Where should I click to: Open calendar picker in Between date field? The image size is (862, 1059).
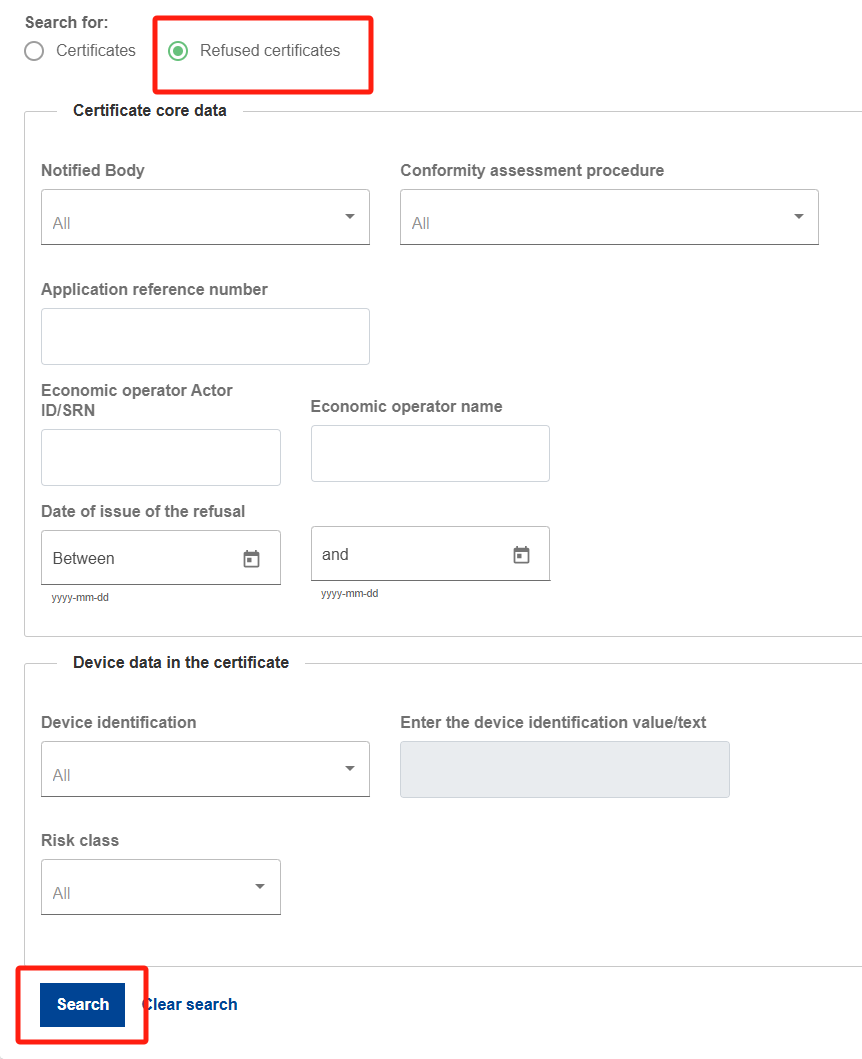click(251, 559)
